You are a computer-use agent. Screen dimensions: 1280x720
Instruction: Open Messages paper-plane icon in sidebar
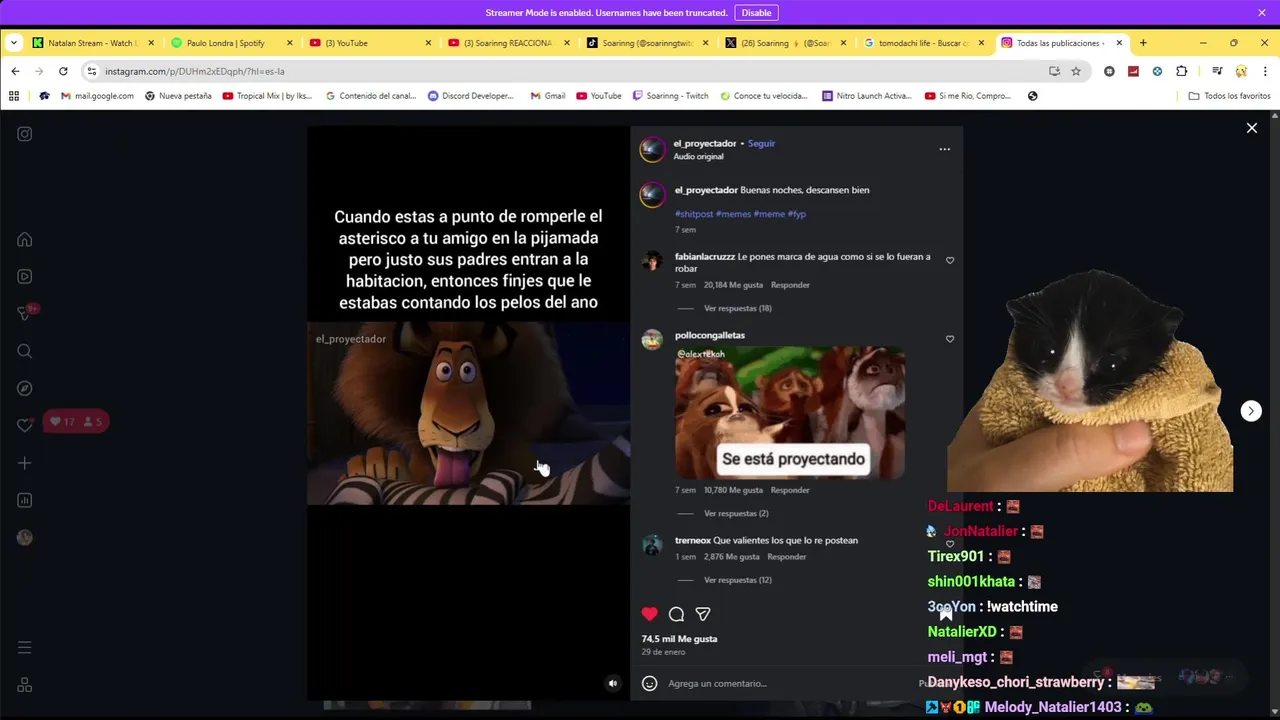[x=25, y=313]
